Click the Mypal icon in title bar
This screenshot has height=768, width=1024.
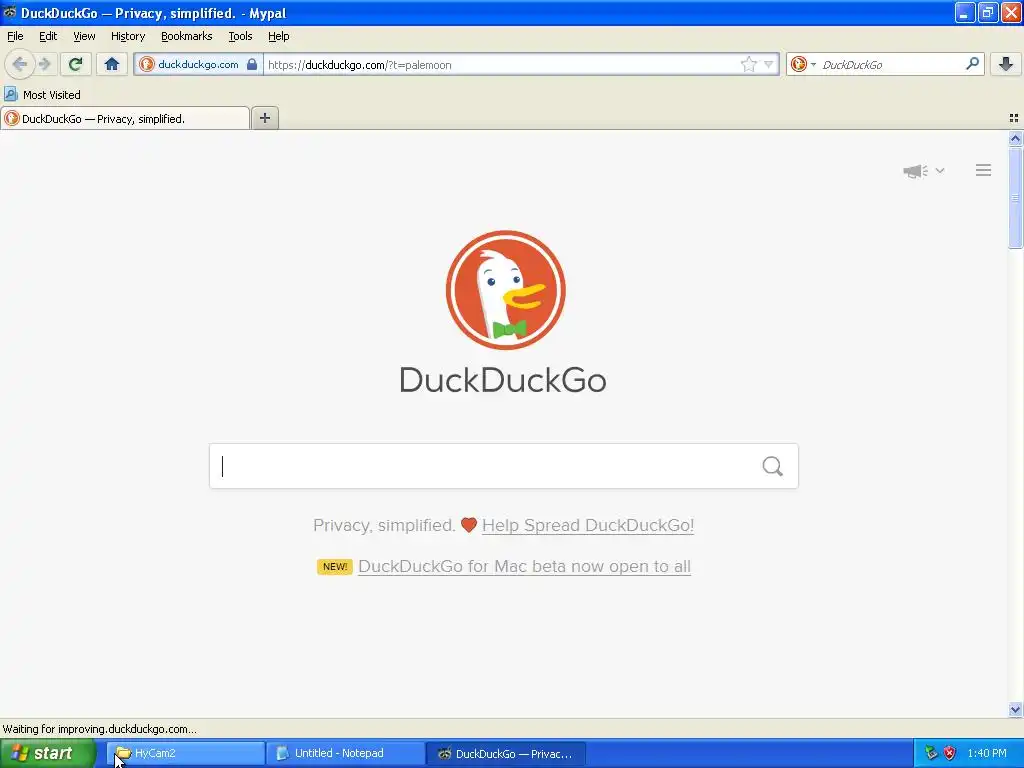[10, 12]
